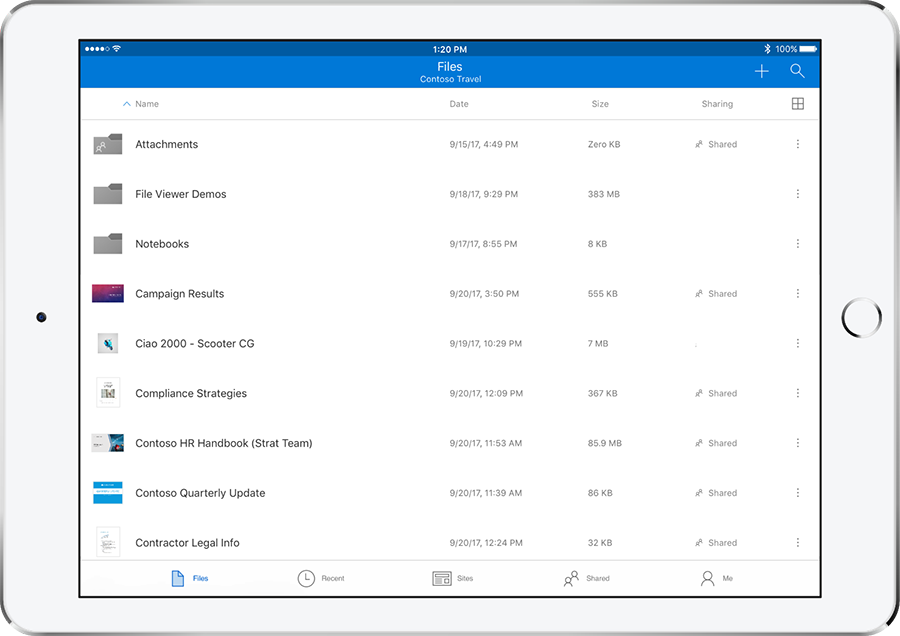900x636 pixels.
Task: Sort list by the Date column header
Action: (x=459, y=104)
